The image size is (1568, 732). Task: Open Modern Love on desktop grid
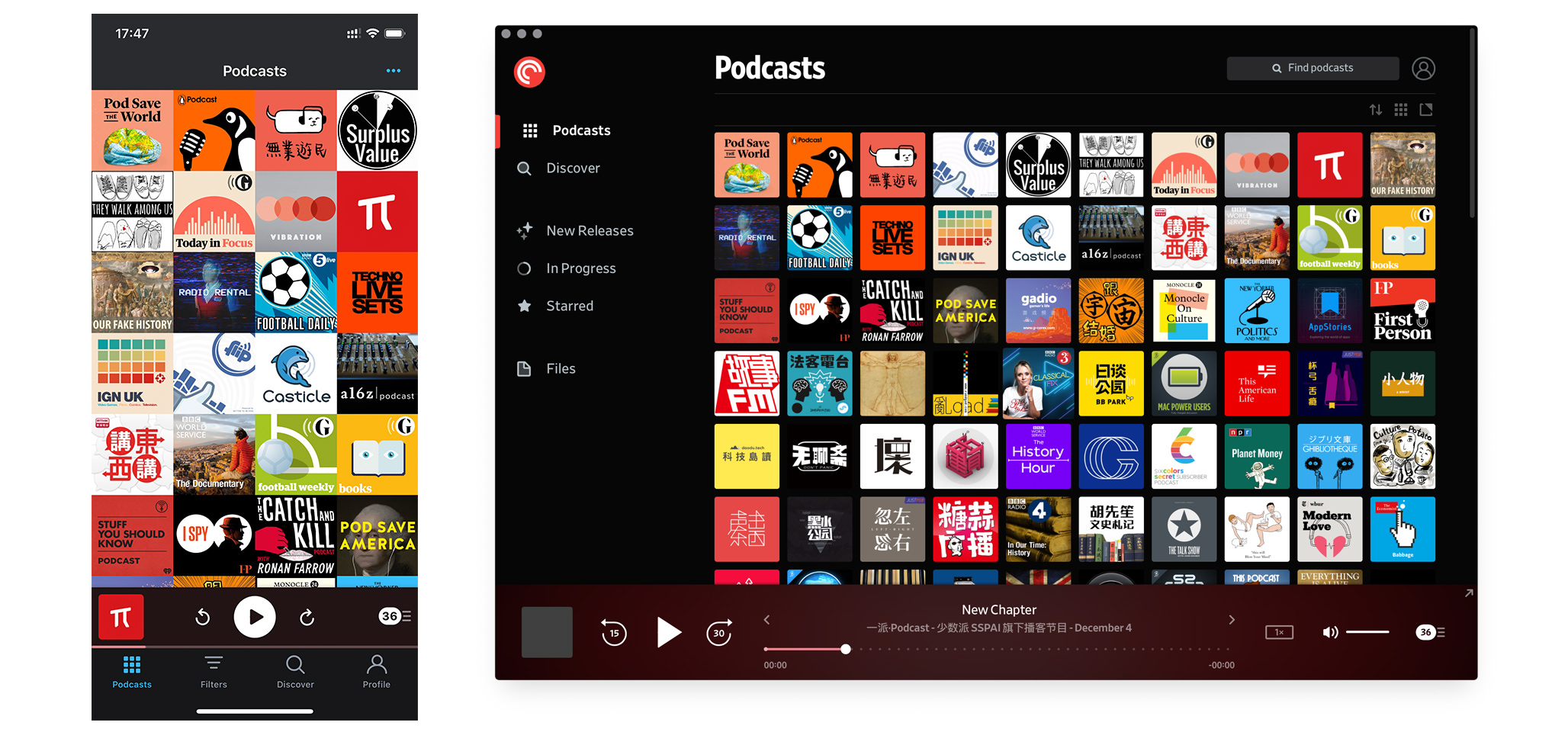[1329, 529]
